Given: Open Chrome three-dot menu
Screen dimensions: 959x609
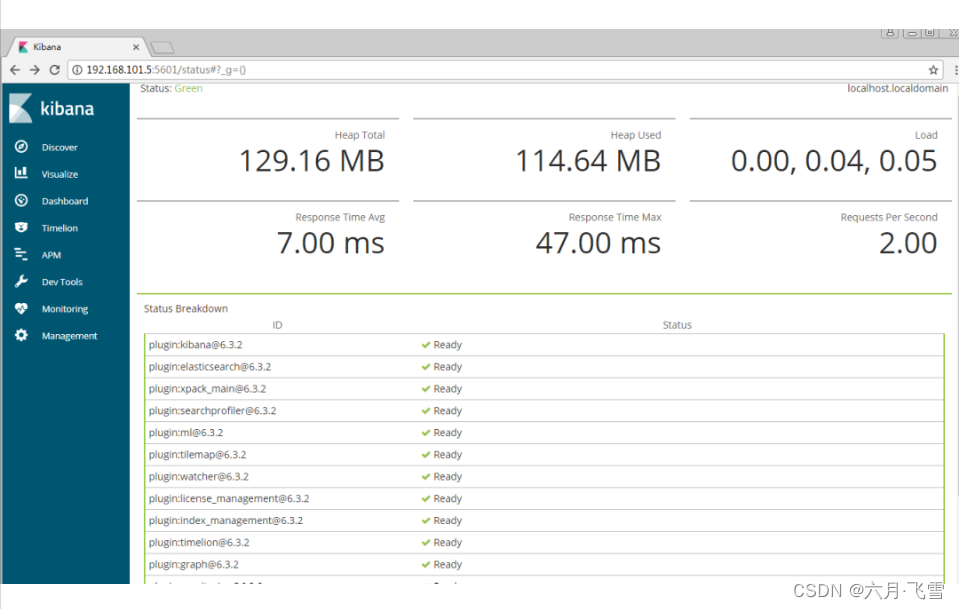Looking at the screenshot, I should (955, 70).
